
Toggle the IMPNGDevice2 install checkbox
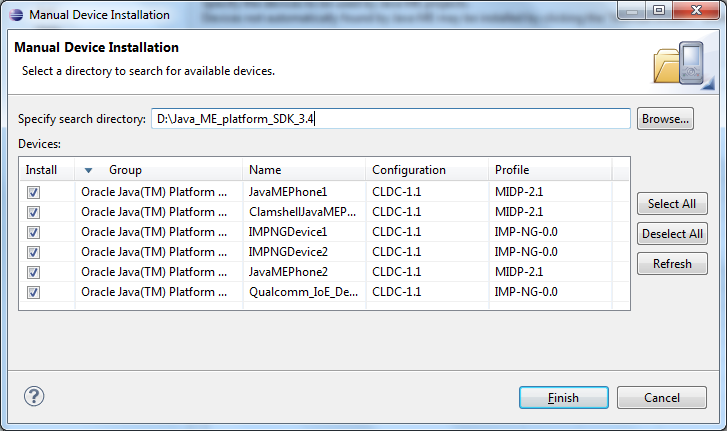coord(34,252)
